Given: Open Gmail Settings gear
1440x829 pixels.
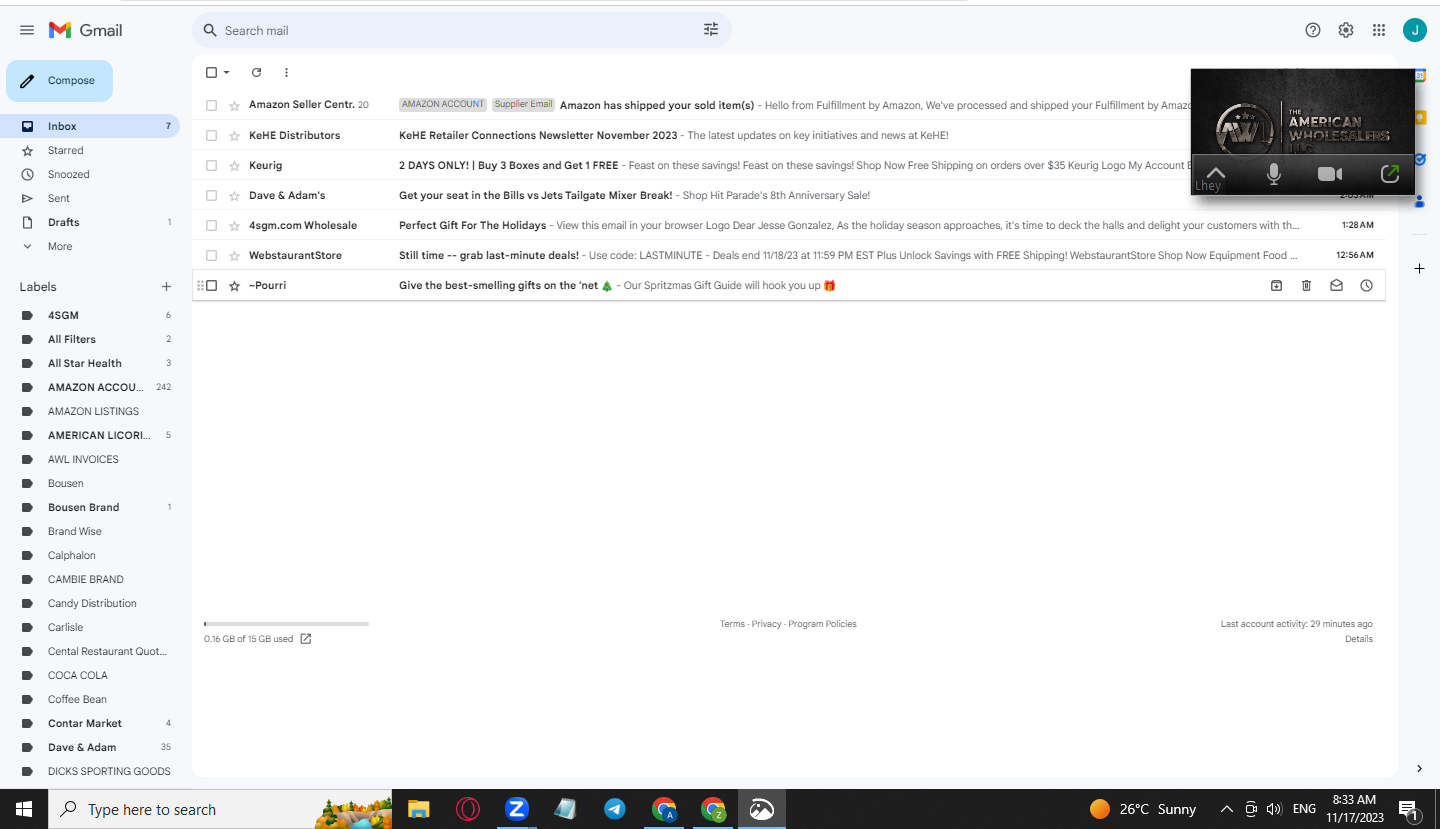Looking at the screenshot, I should tap(1346, 30).
